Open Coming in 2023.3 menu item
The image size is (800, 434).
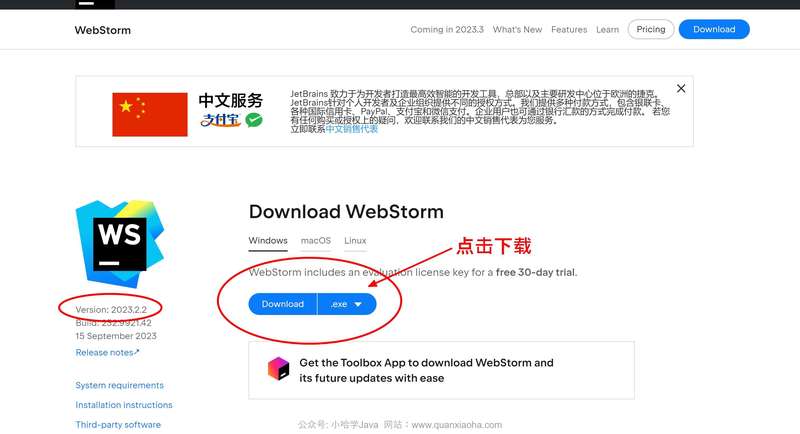pos(447,30)
